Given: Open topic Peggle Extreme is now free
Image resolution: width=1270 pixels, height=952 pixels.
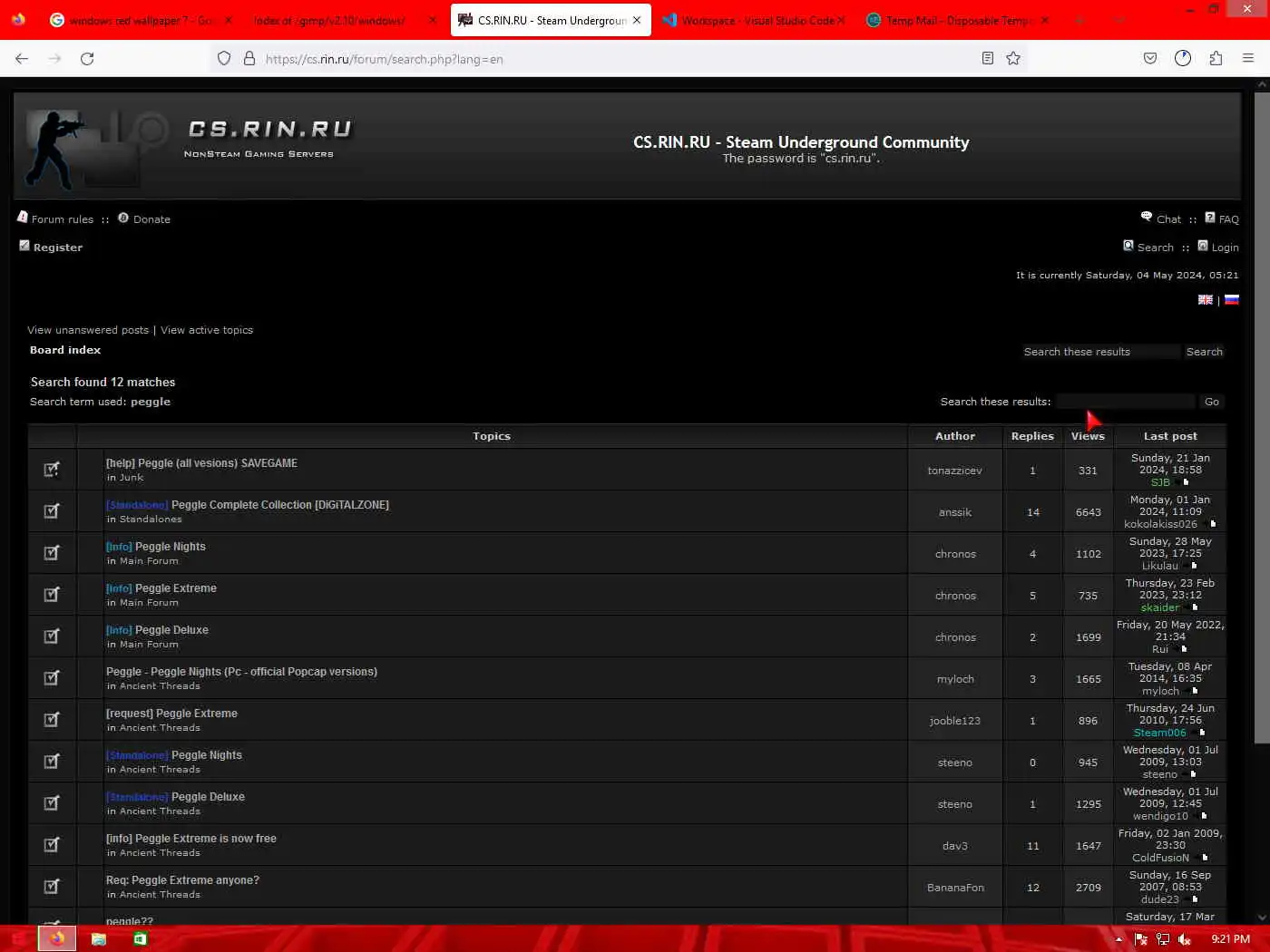Looking at the screenshot, I should click(191, 839).
